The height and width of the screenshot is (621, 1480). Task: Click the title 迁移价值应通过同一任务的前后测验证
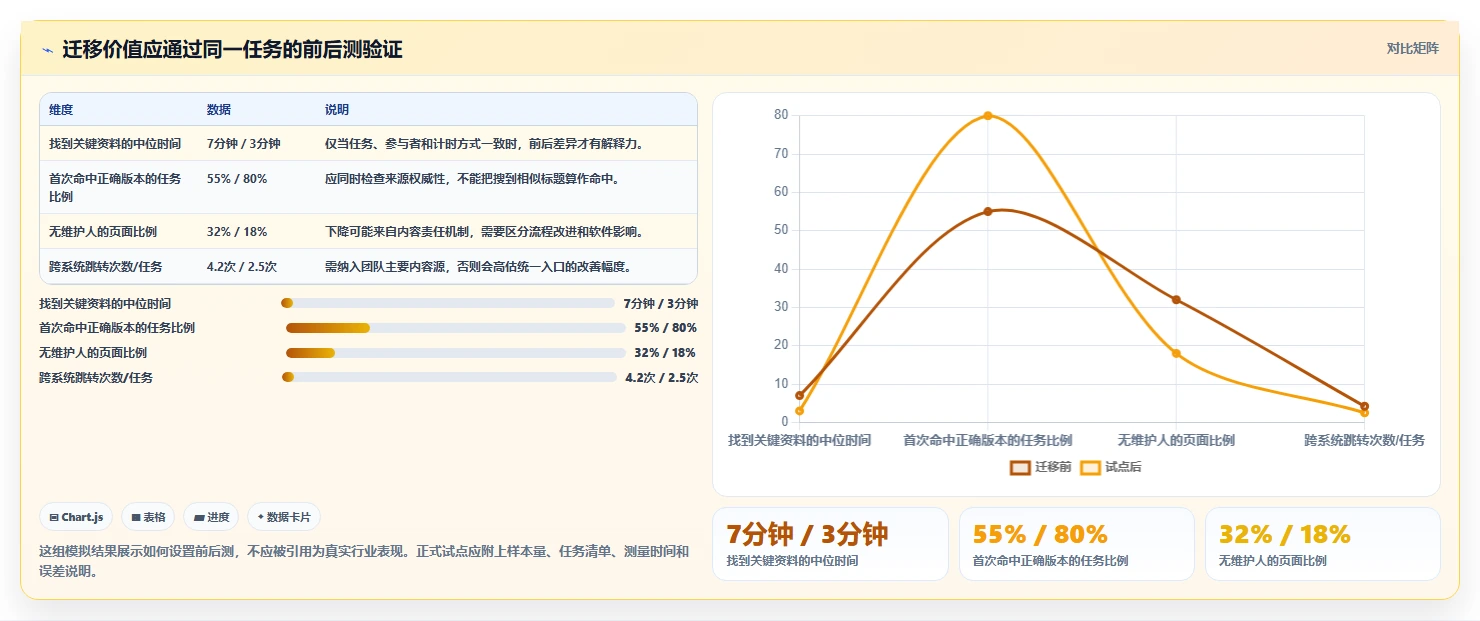(232, 50)
